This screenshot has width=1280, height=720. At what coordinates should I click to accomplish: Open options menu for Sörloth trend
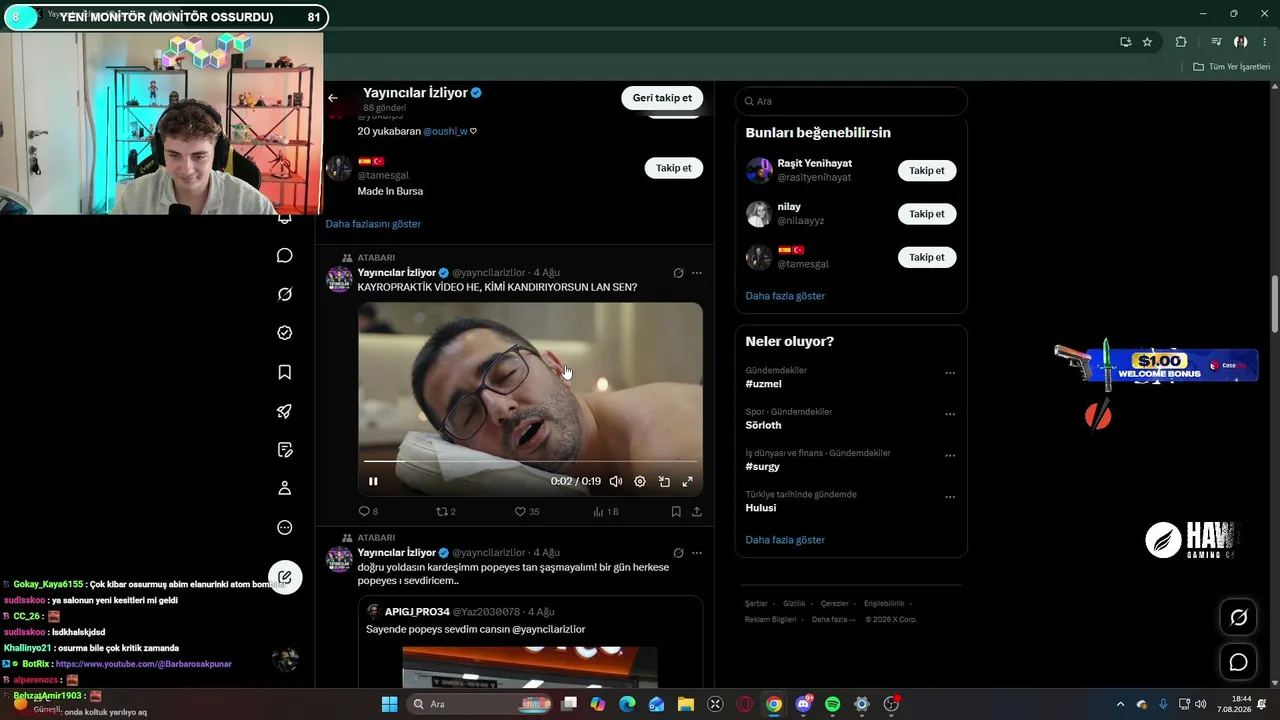tap(950, 414)
